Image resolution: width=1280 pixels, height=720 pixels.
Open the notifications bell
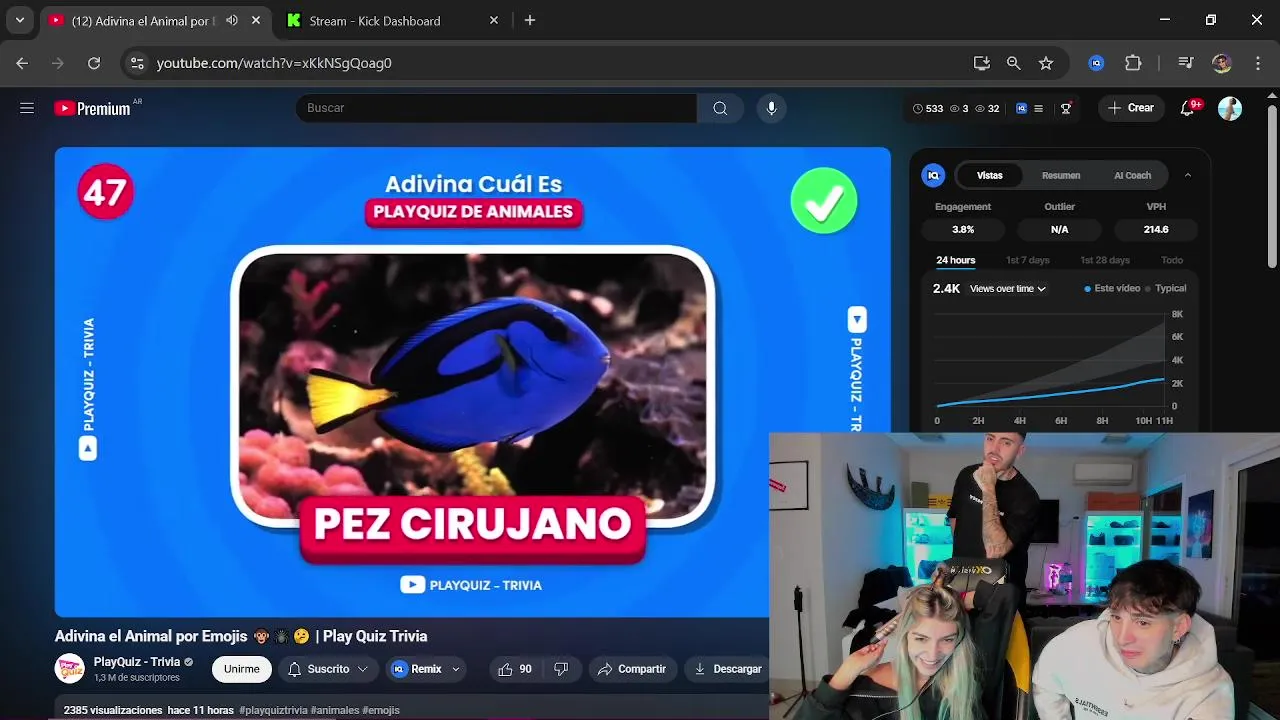(x=1187, y=108)
